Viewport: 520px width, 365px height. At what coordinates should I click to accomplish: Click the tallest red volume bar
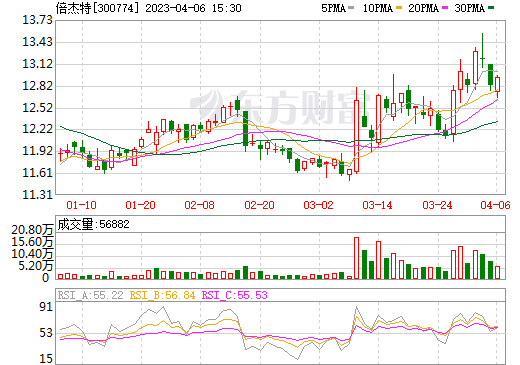click(356, 258)
